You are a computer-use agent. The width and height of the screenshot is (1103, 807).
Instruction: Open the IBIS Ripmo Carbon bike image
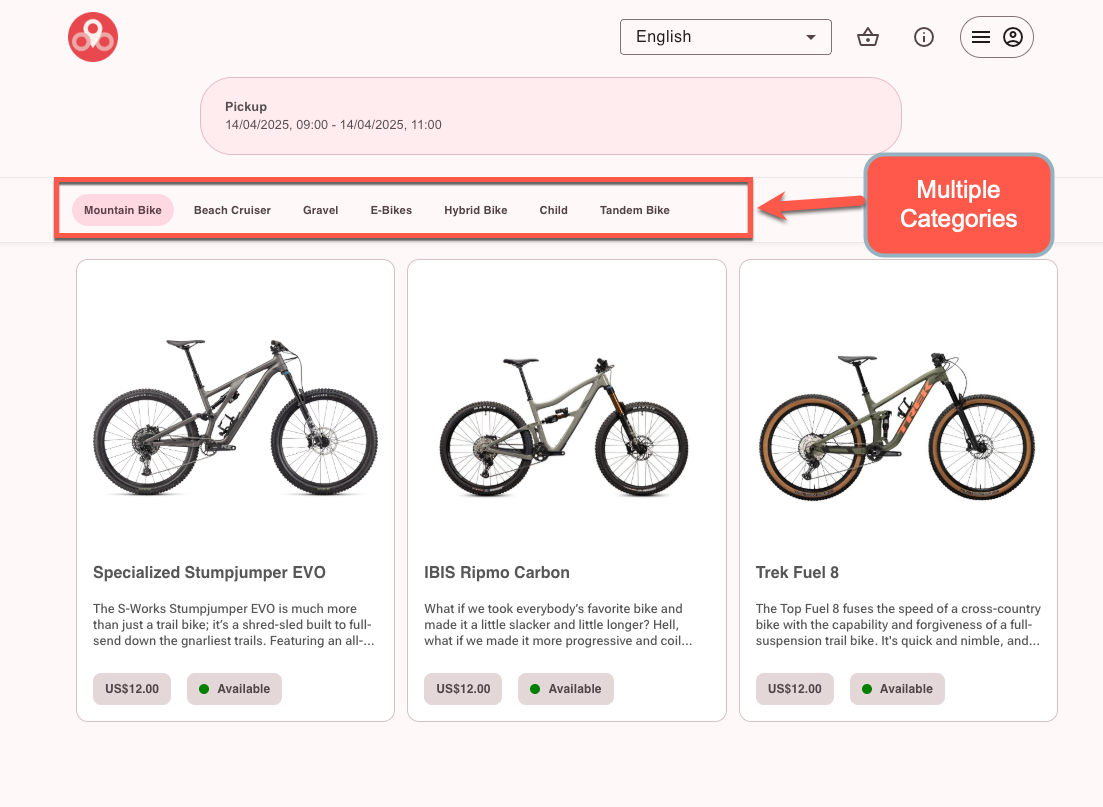tap(564, 426)
